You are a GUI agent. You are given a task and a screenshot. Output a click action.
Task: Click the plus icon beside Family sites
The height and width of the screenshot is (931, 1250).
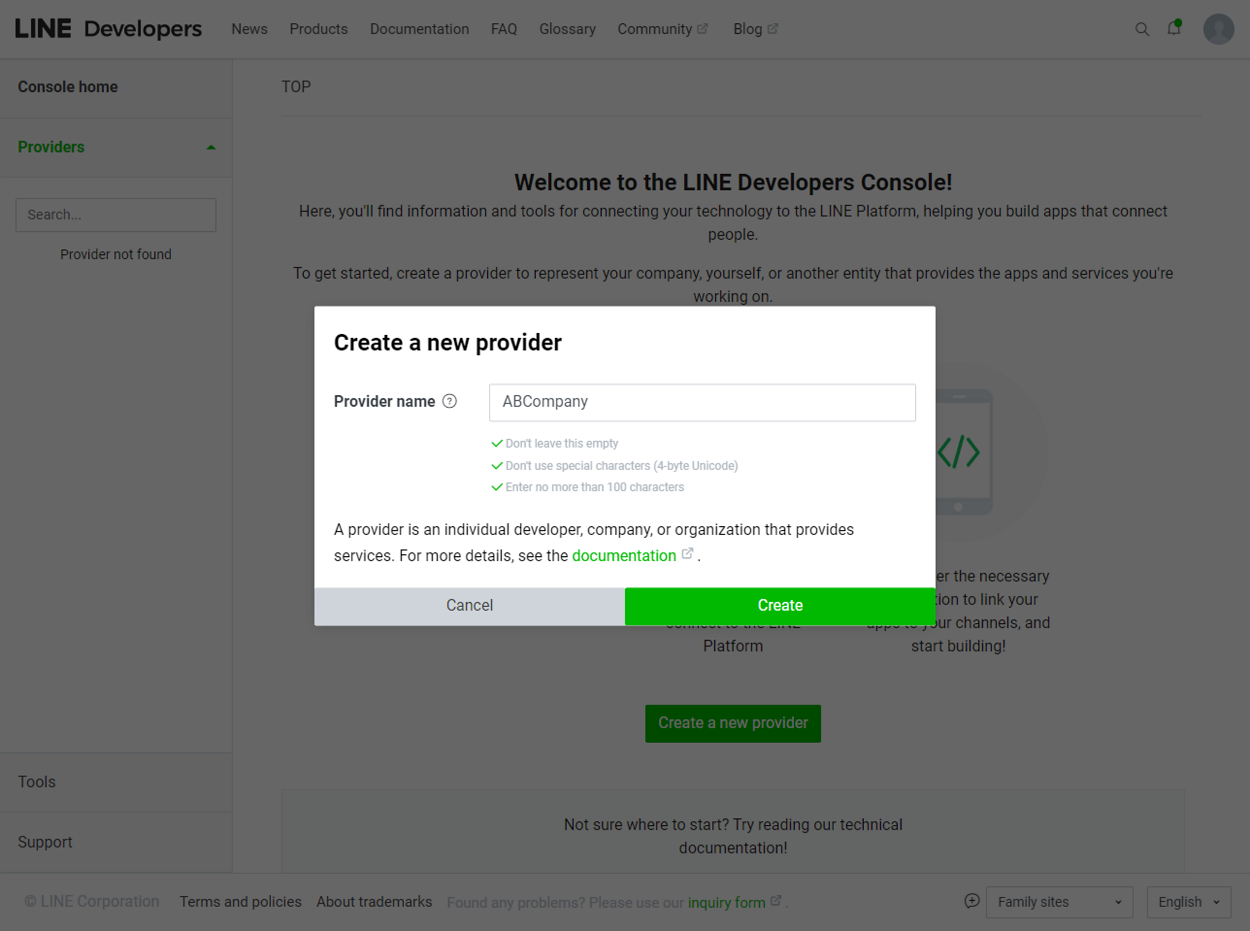[971, 901]
